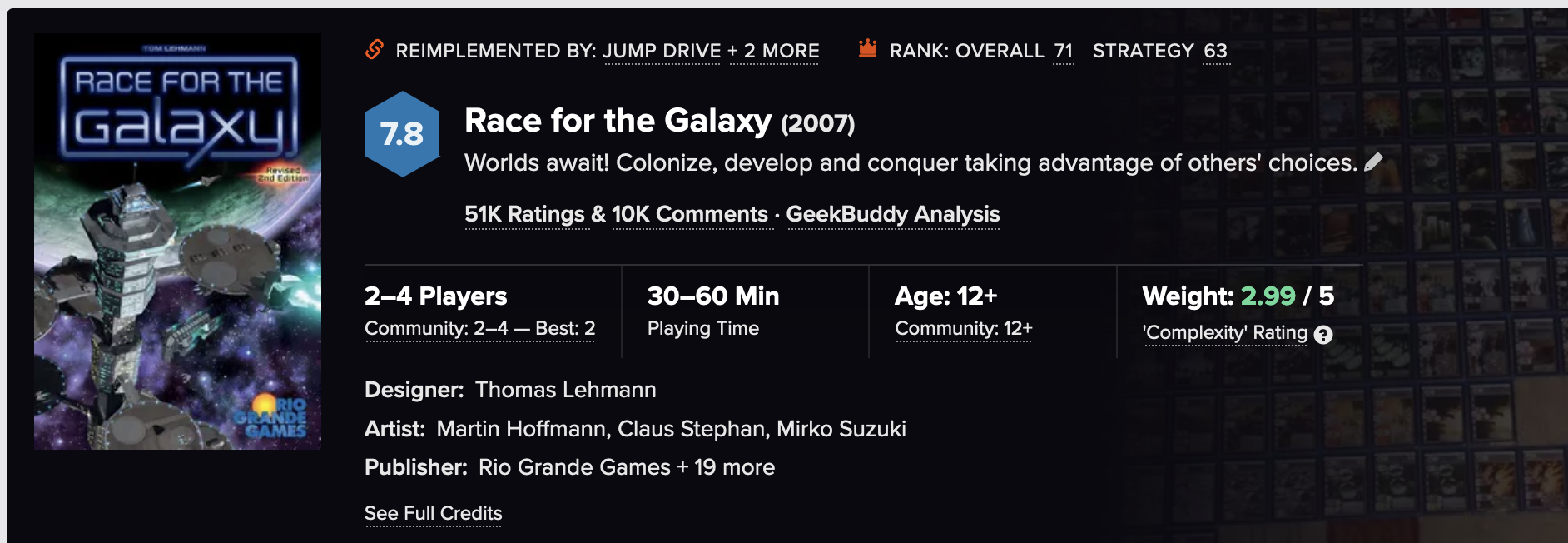This screenshot has width=1568, height=543.
Task: Click See Full Credits
Action: point(433,514)
